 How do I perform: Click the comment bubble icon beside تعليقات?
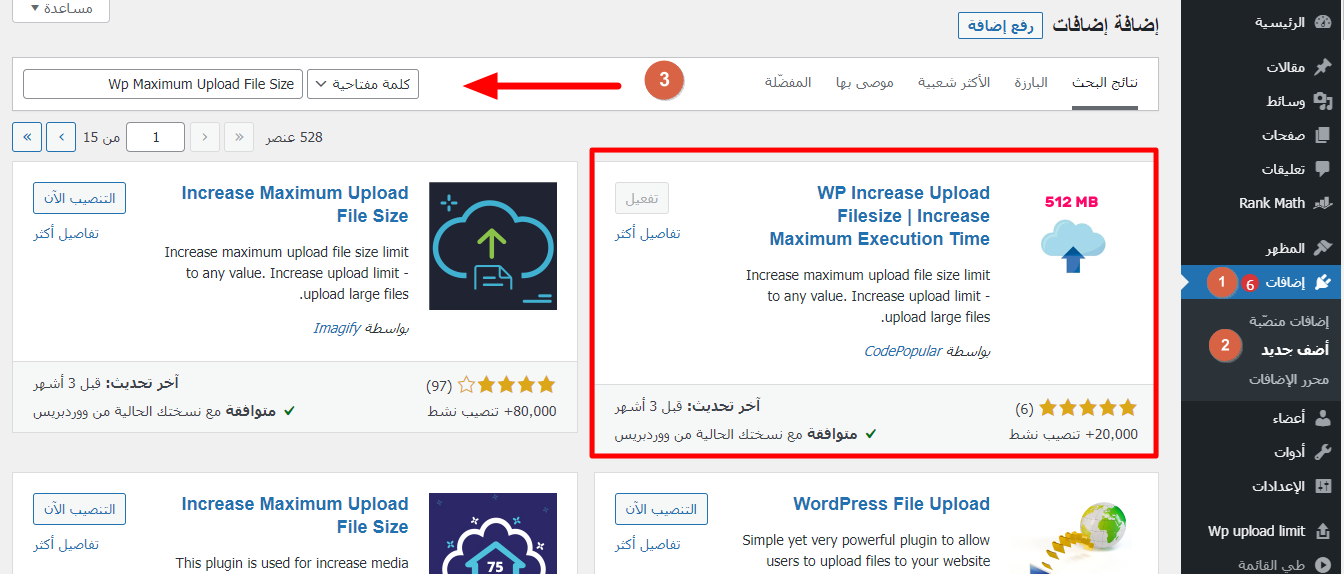[1323, 169]
